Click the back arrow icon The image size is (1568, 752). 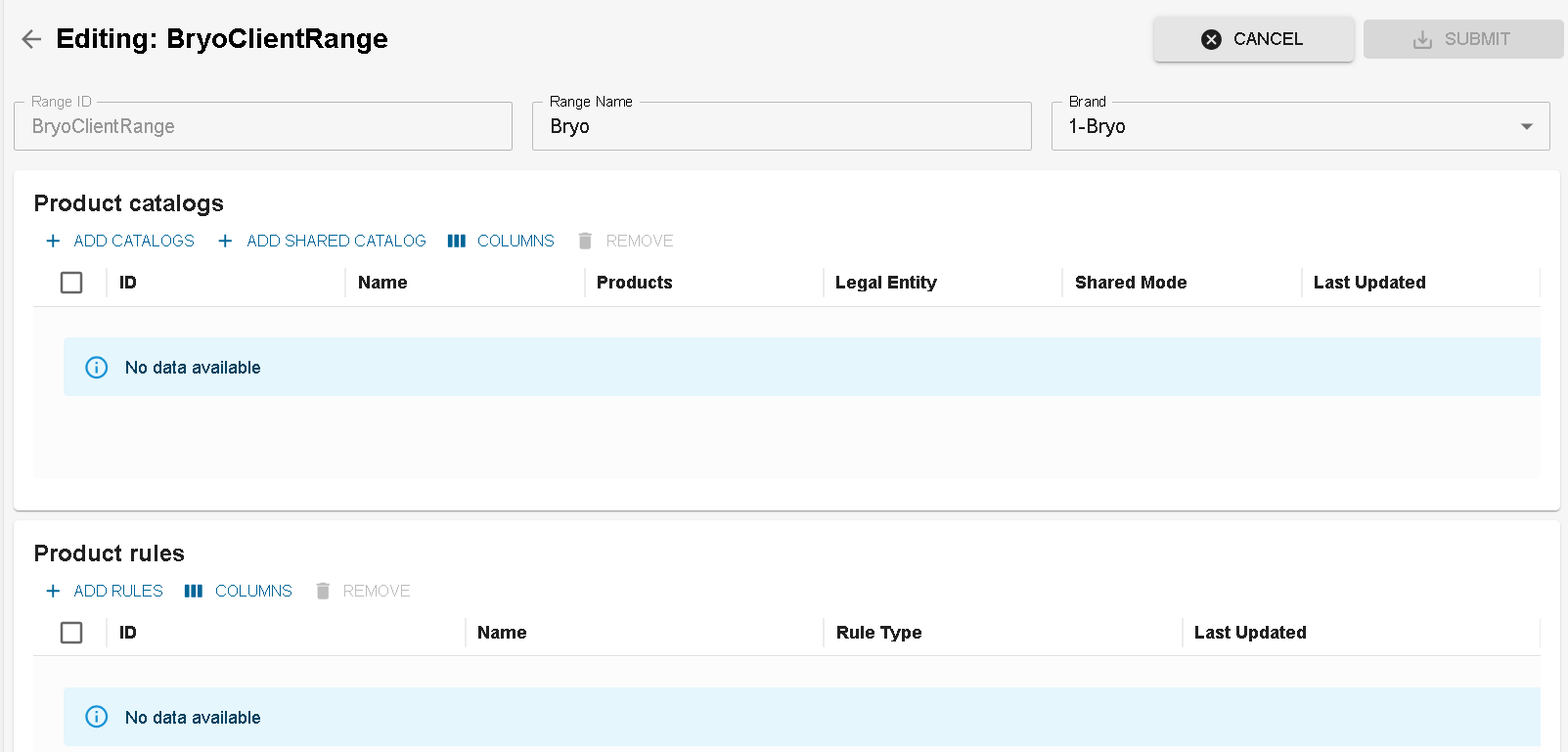[x=31, y=39]
